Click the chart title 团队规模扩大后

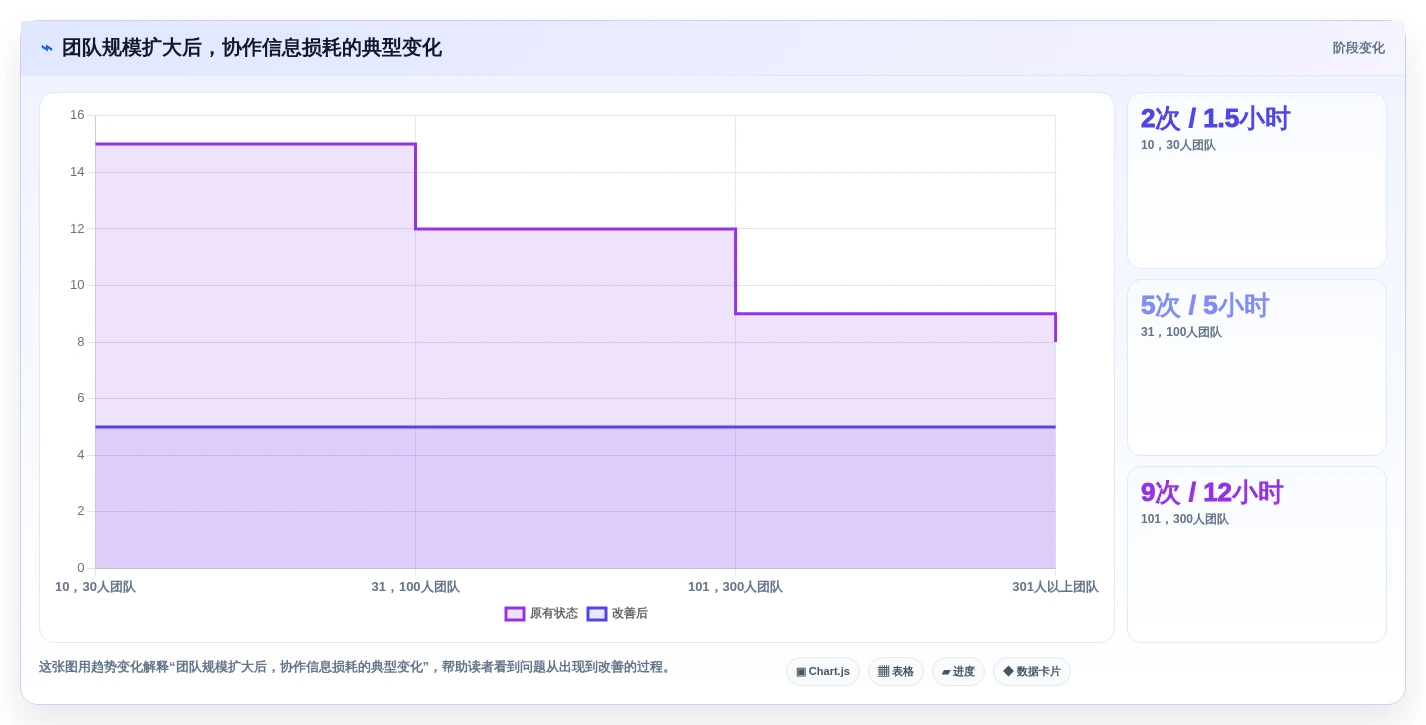point(252,48)
